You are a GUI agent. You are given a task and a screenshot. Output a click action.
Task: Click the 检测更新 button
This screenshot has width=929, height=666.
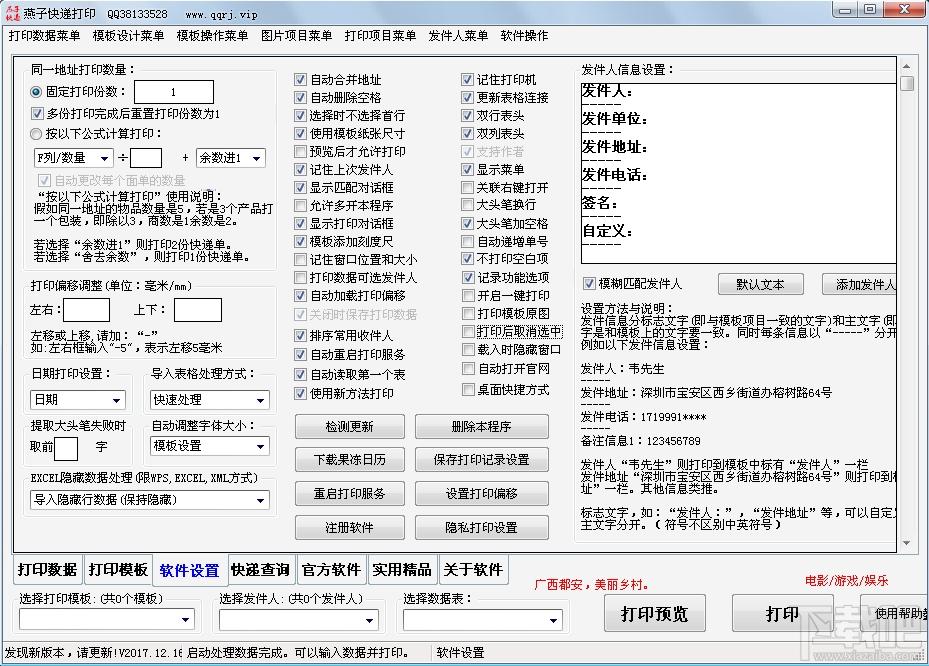[x=350, y=426]
